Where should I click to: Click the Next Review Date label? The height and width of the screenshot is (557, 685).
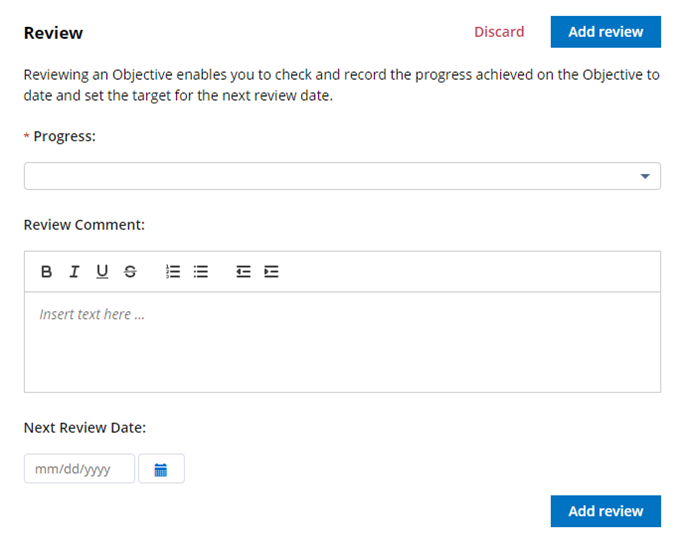click(85, 428)
